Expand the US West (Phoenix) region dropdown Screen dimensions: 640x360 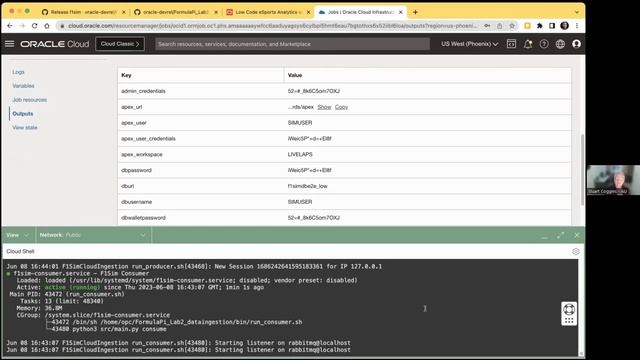click(469, 44)
